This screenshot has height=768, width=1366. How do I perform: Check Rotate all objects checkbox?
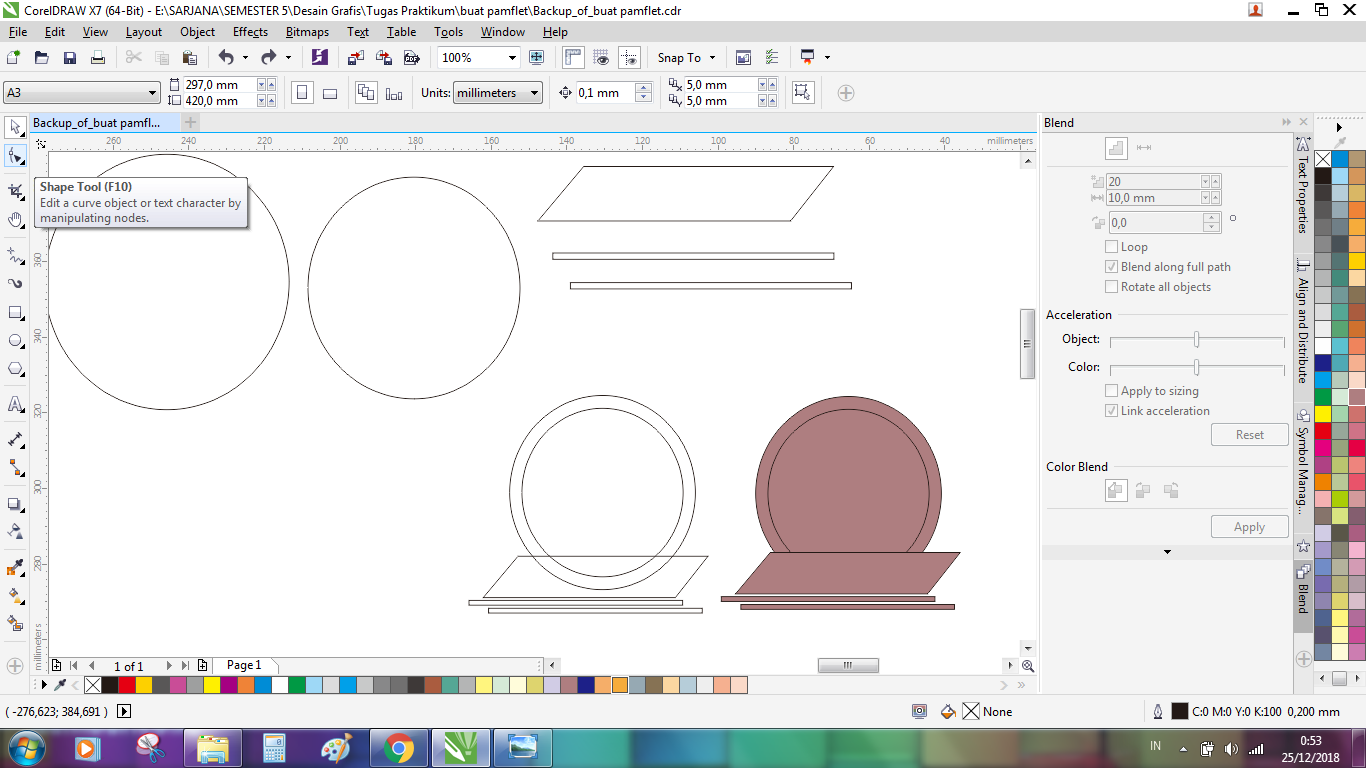point(1111,287)
